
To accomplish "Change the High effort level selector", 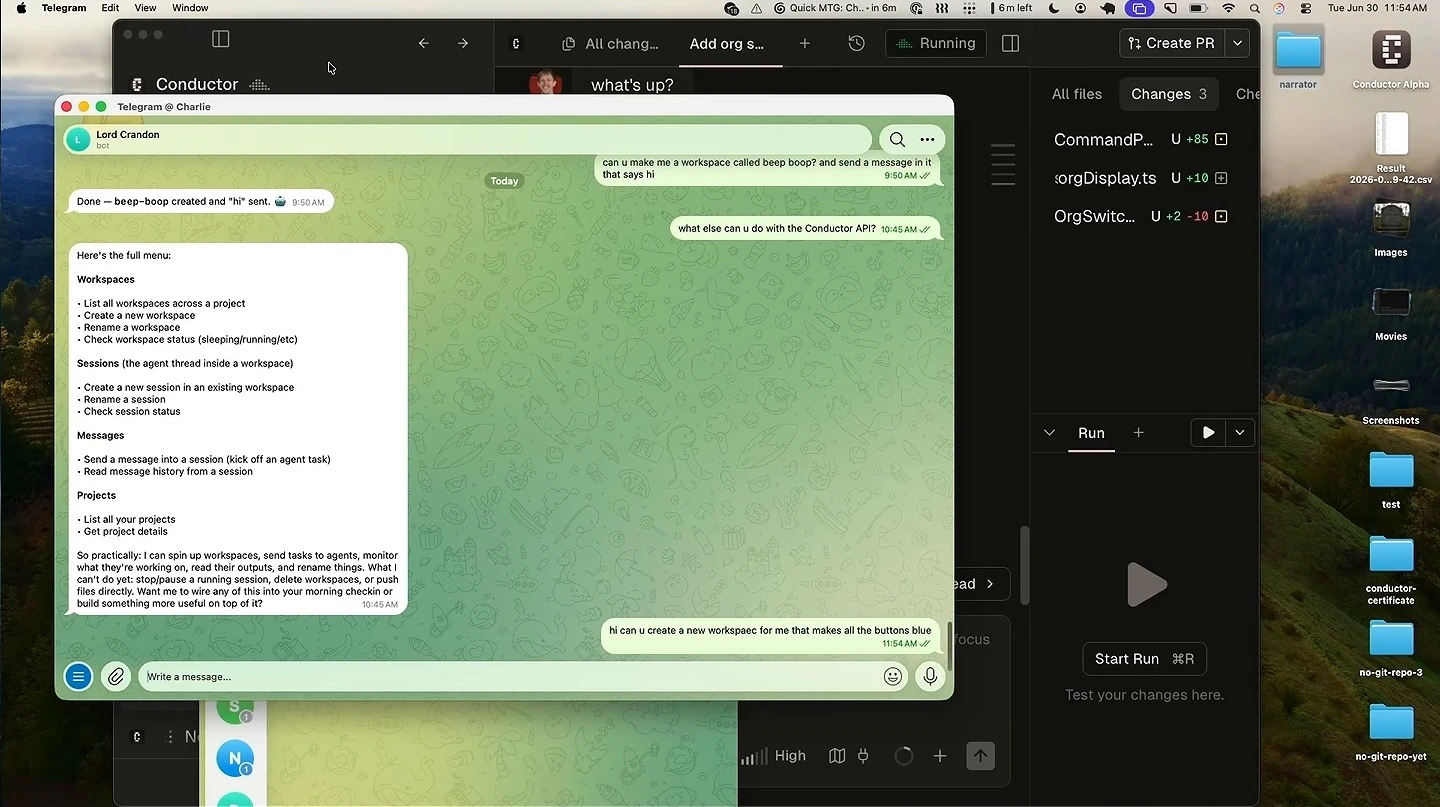I will (x=773, y=756).
